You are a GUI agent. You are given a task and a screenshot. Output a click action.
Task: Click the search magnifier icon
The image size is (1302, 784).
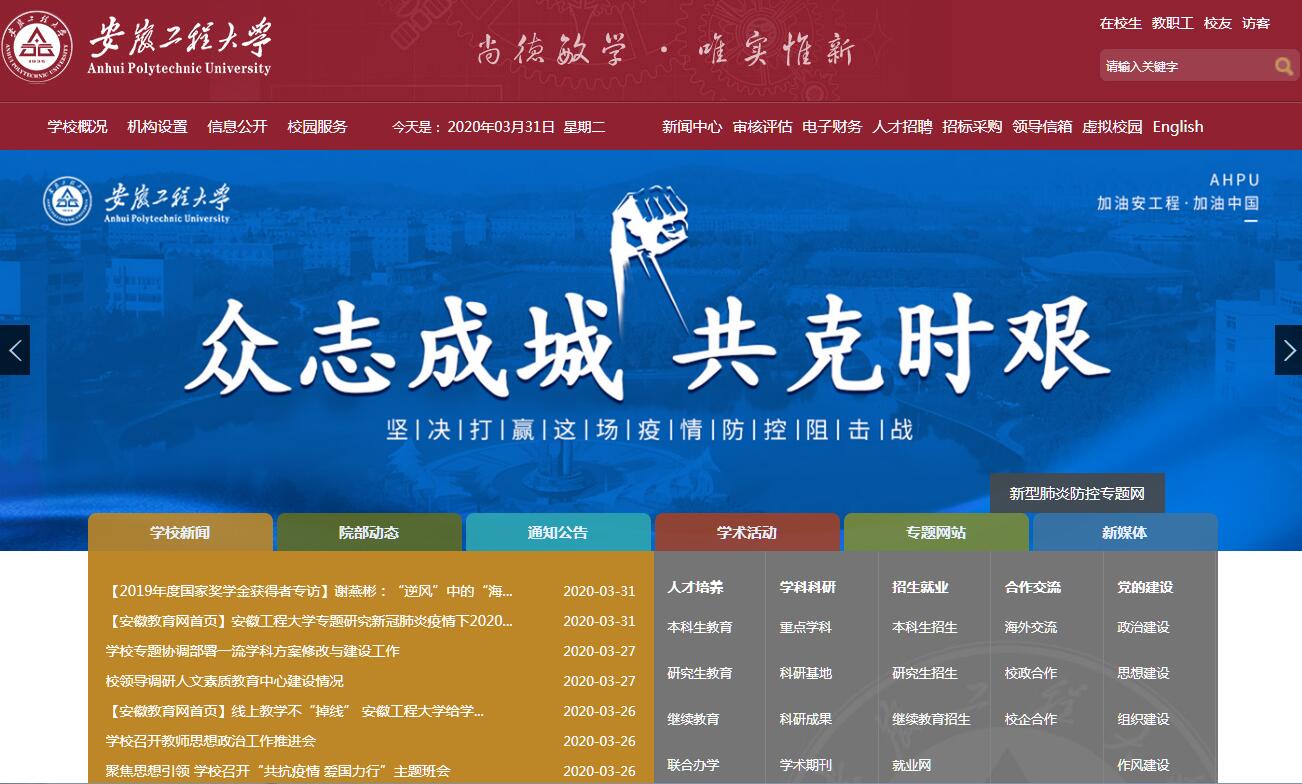[1284, 66]
